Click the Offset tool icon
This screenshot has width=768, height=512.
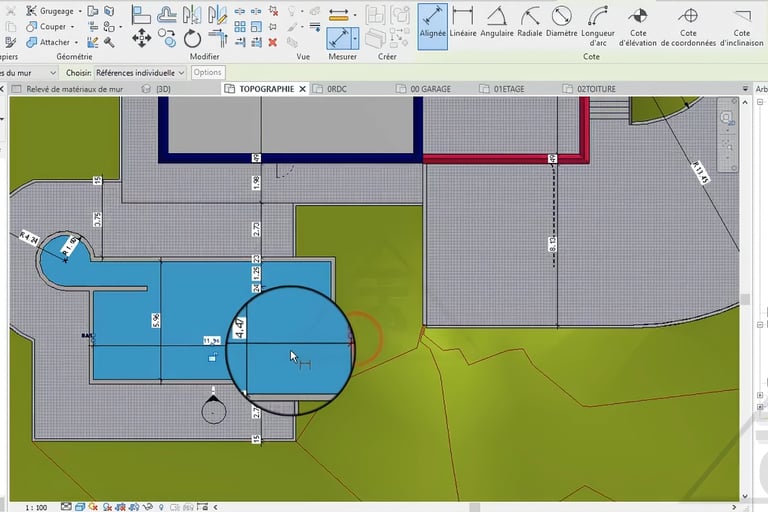[x=167, y=14]
